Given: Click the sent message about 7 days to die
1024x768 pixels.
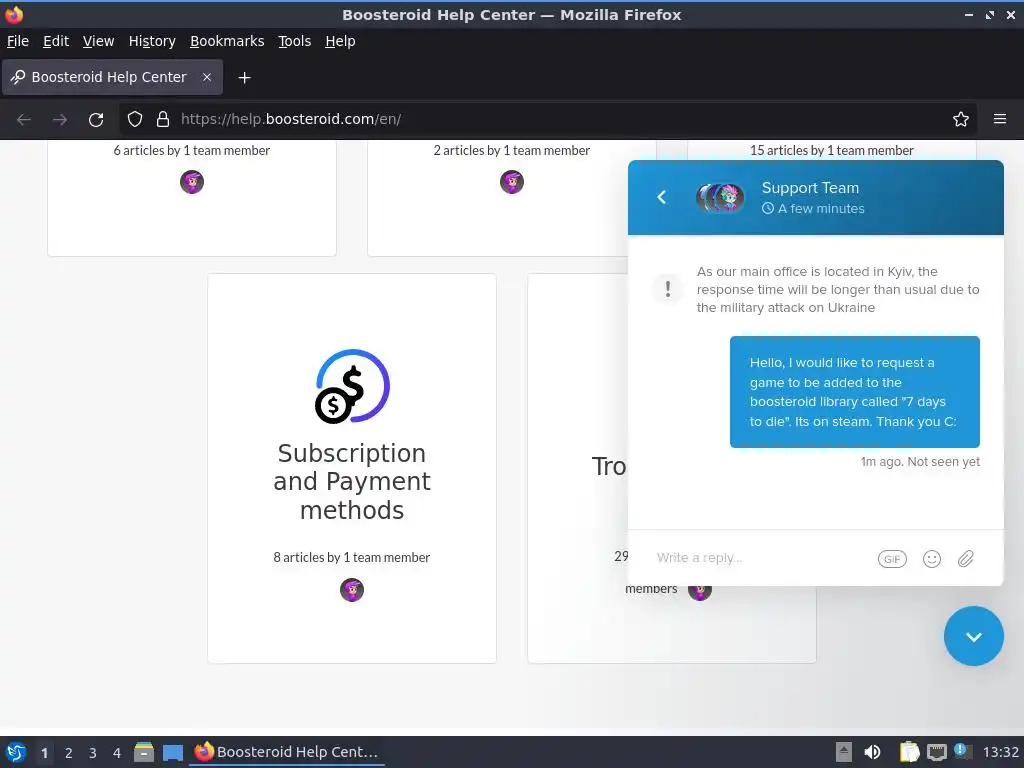Looking at the screenshot, I should click(x=855, y=392).
